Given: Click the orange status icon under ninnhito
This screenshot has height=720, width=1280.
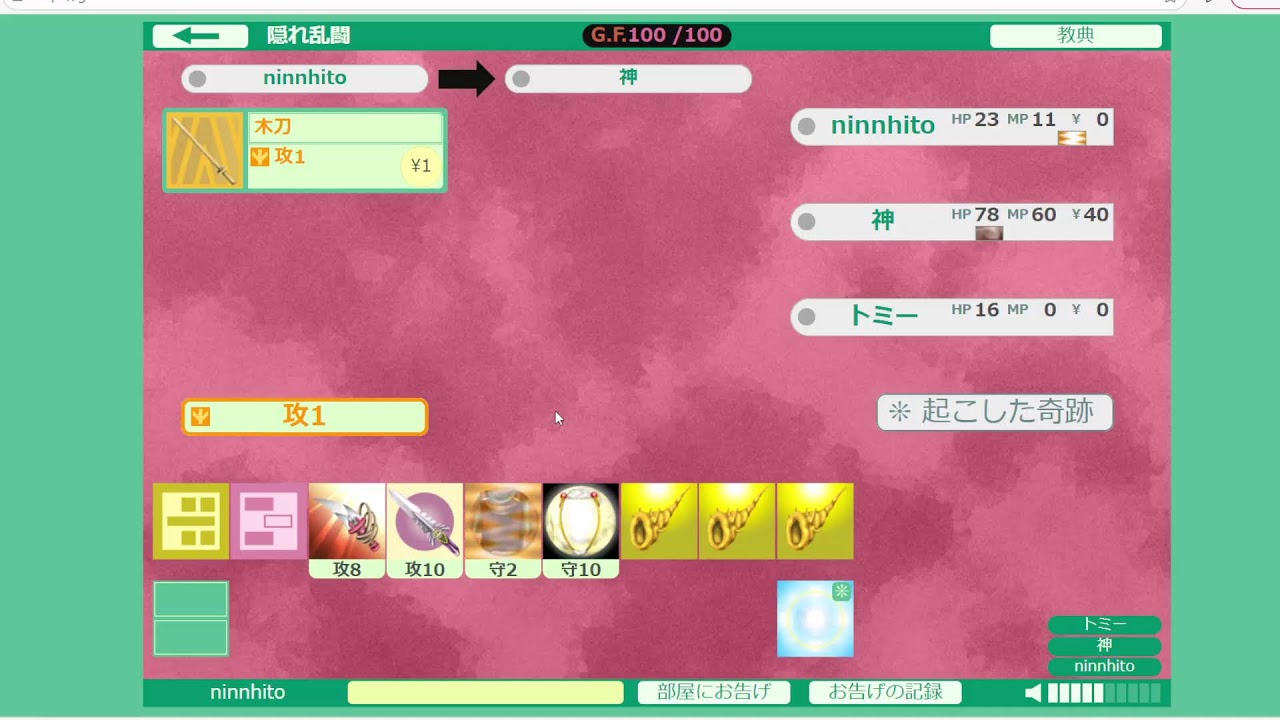Looking at the screenshot, I should pyautogui.click(x=1072, y=138).
